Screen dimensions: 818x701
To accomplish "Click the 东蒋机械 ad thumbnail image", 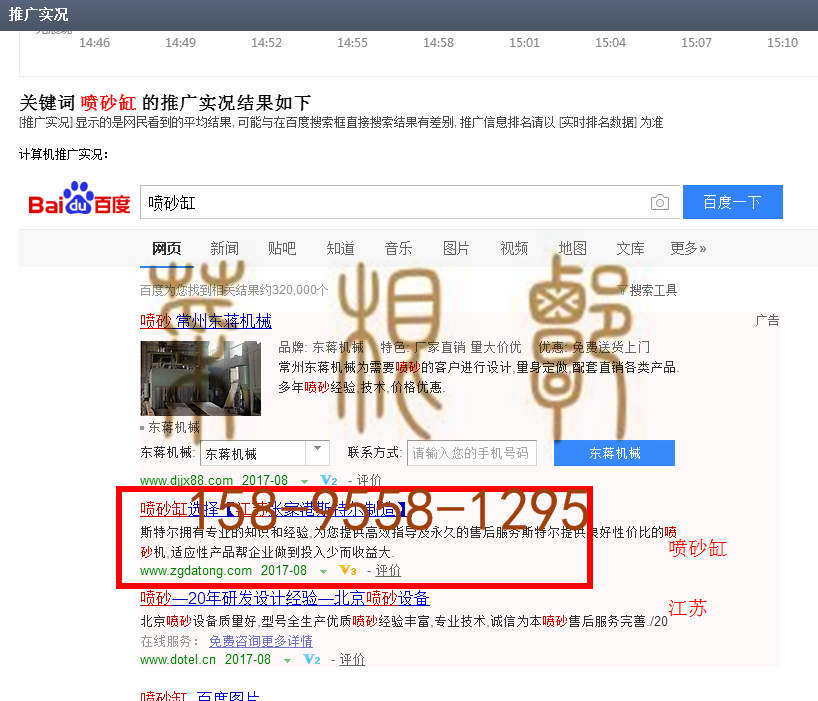I will pos(201,378).
